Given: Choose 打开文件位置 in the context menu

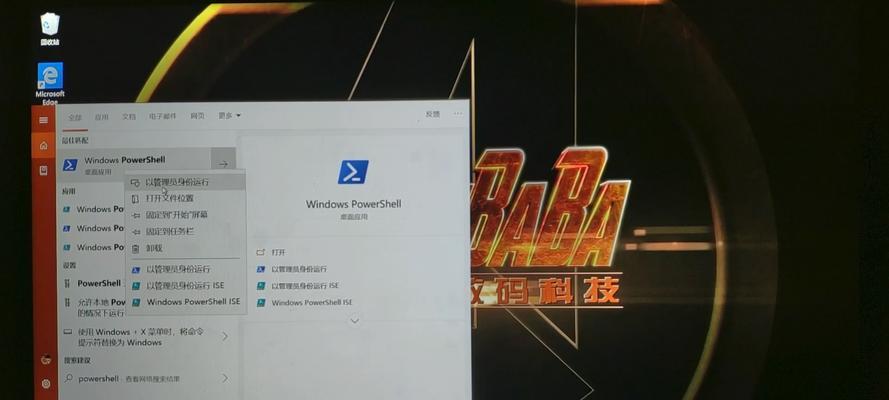Looking at the screenshot, I should [185, 198].
